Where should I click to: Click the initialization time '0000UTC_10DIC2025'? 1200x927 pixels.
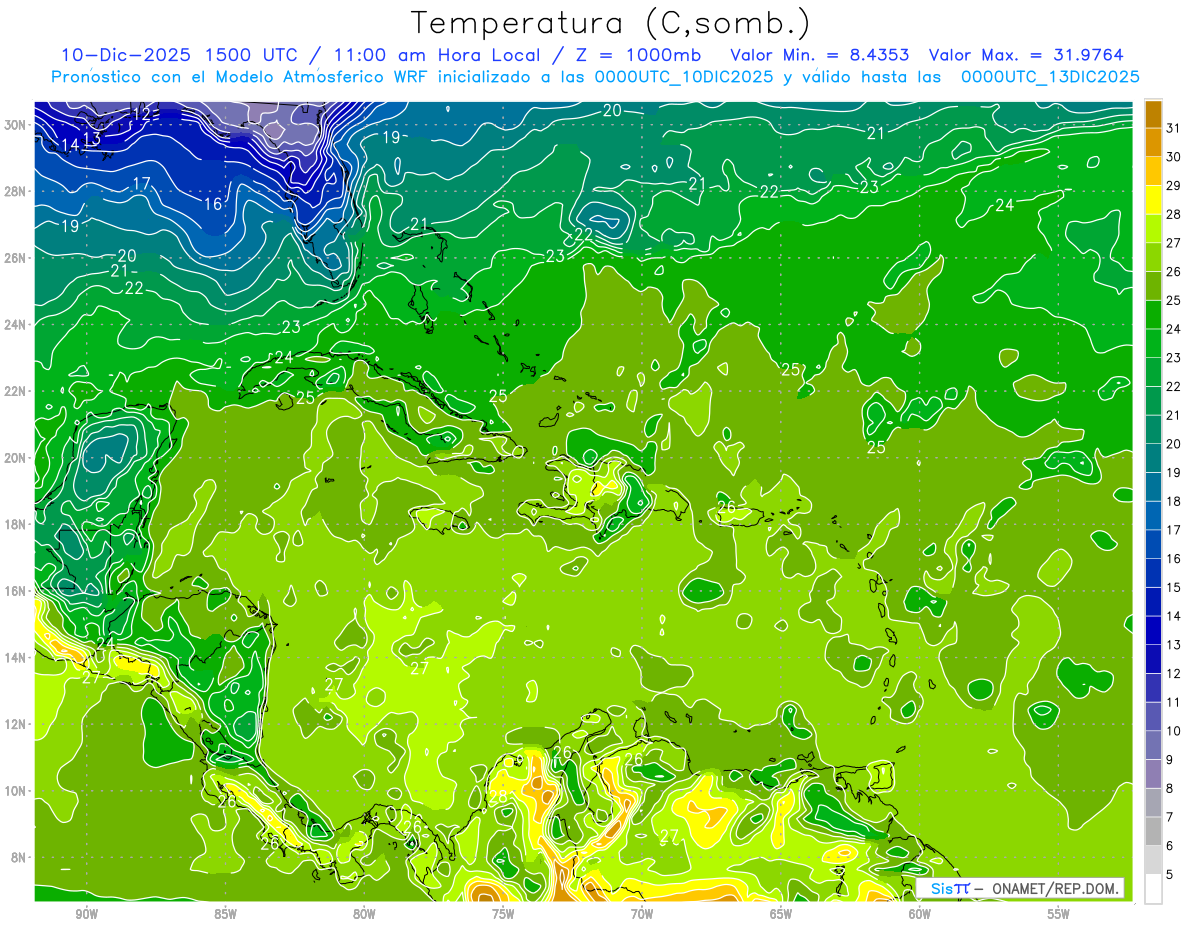tap(683, 77)
